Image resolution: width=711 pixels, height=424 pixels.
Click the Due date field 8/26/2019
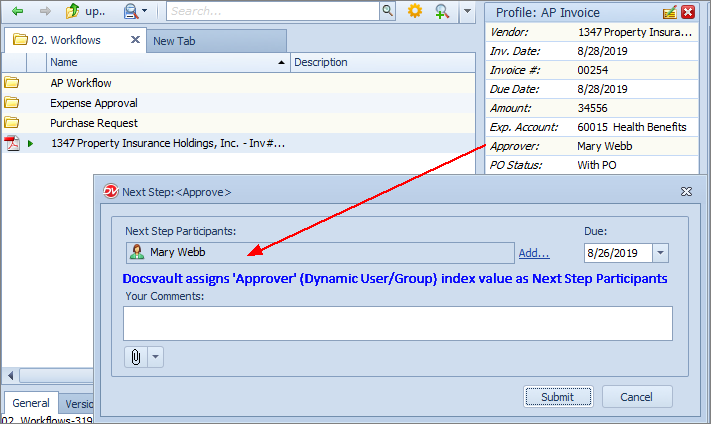(x=618, y=253)
